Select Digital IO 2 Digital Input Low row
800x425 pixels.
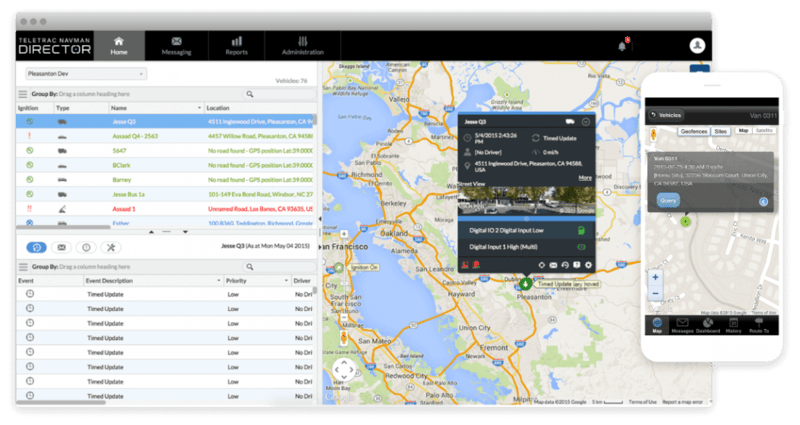pyautogui.click(x=526, y=231)
